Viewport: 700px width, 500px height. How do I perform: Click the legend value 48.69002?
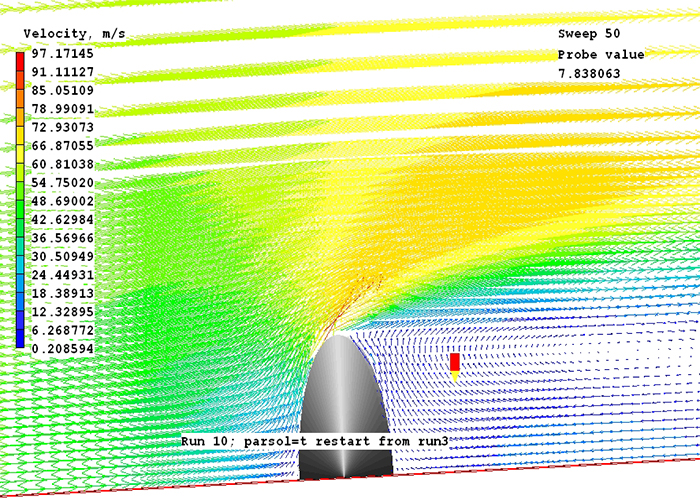pos(62,200)
